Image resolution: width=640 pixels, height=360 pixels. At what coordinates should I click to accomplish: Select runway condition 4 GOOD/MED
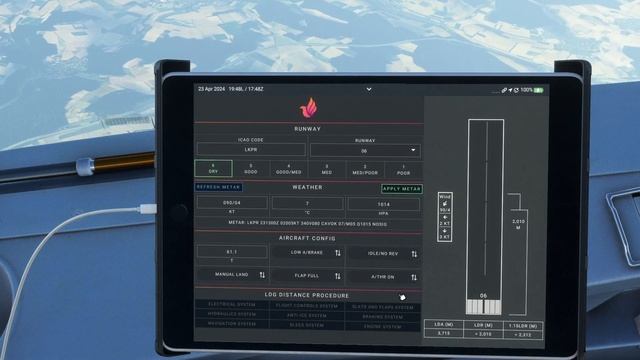[x=289, y=169]
